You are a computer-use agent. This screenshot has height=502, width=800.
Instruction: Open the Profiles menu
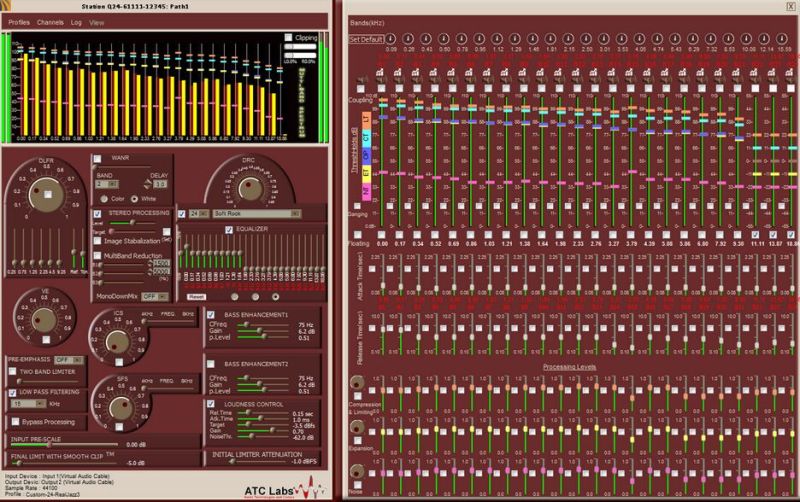(19, 21)
